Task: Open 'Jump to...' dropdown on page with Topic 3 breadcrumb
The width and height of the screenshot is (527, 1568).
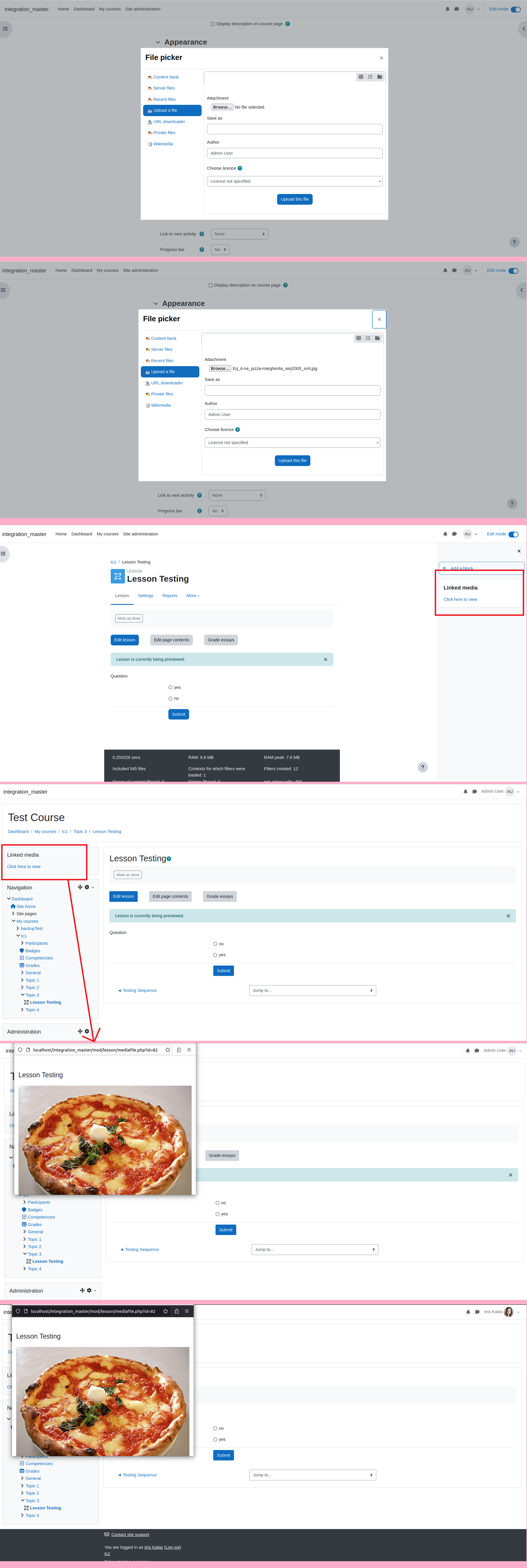Action: click(x=313, y=990)
